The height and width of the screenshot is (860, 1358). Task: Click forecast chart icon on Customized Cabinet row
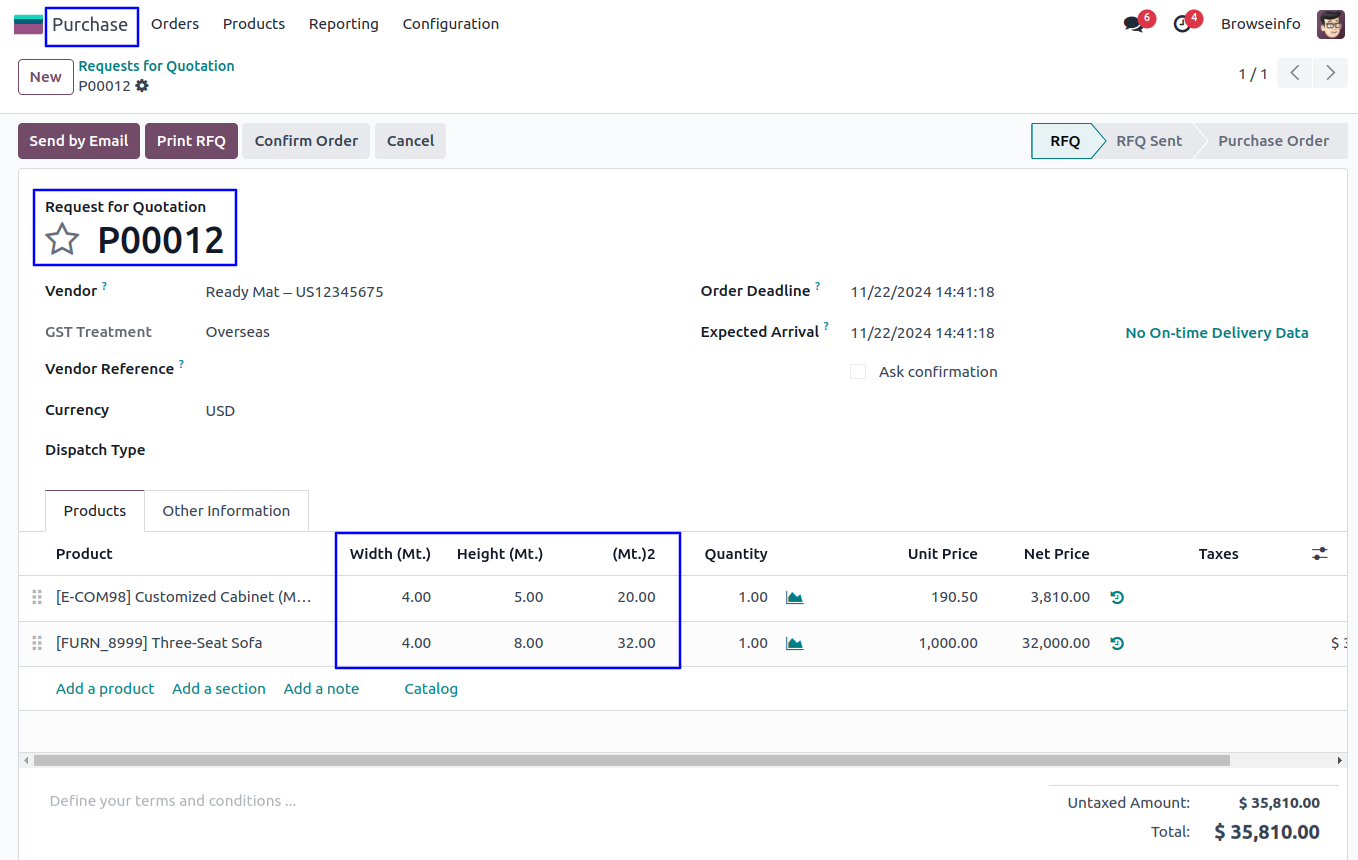(794, 598)
